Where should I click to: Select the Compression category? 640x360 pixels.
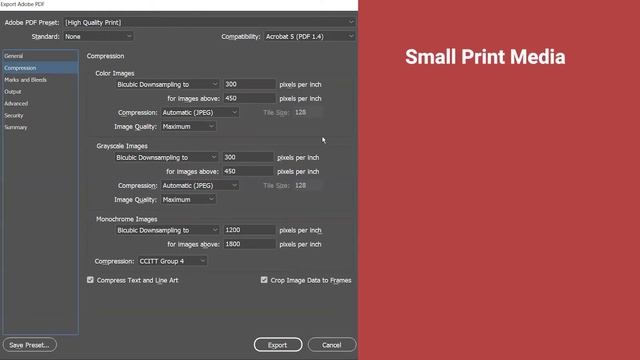(x=40, y=68)
